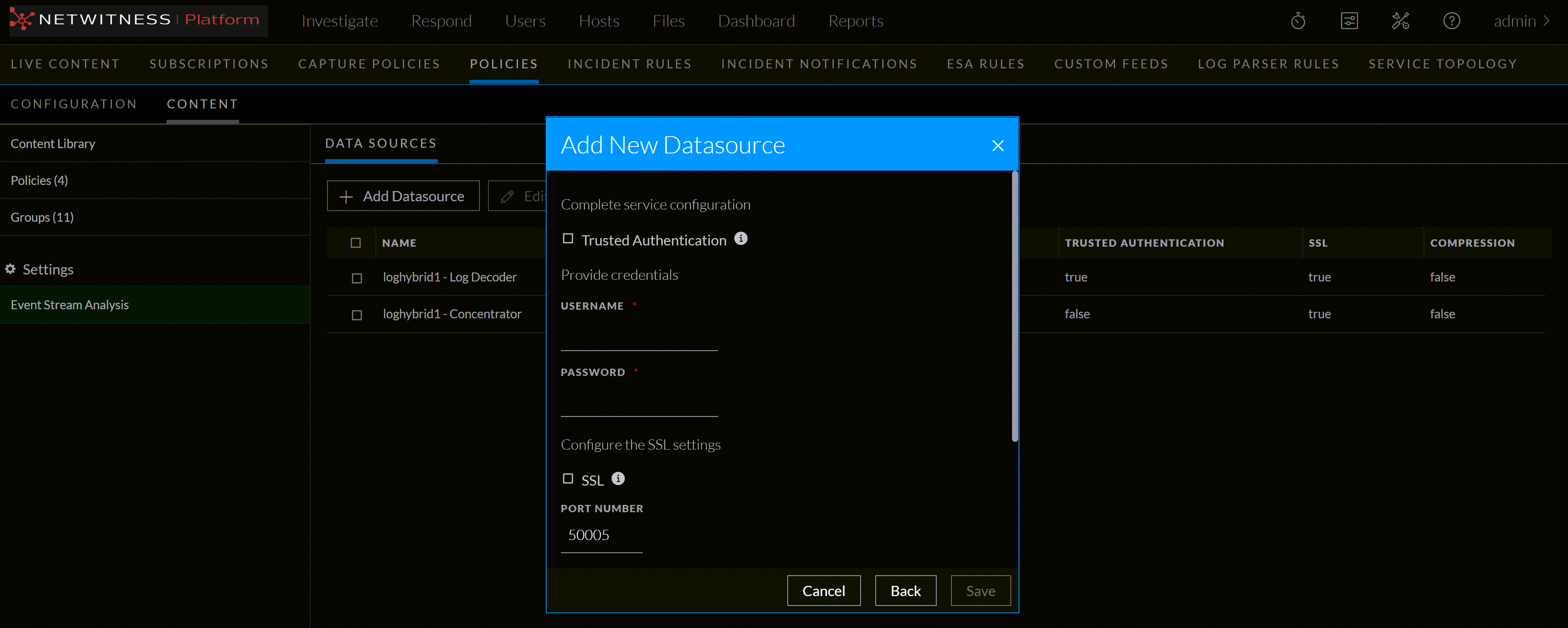Screen dimensions: 1568x628
Task: Click Trusted Authentication info icon
Action: (x=740, y=239)
